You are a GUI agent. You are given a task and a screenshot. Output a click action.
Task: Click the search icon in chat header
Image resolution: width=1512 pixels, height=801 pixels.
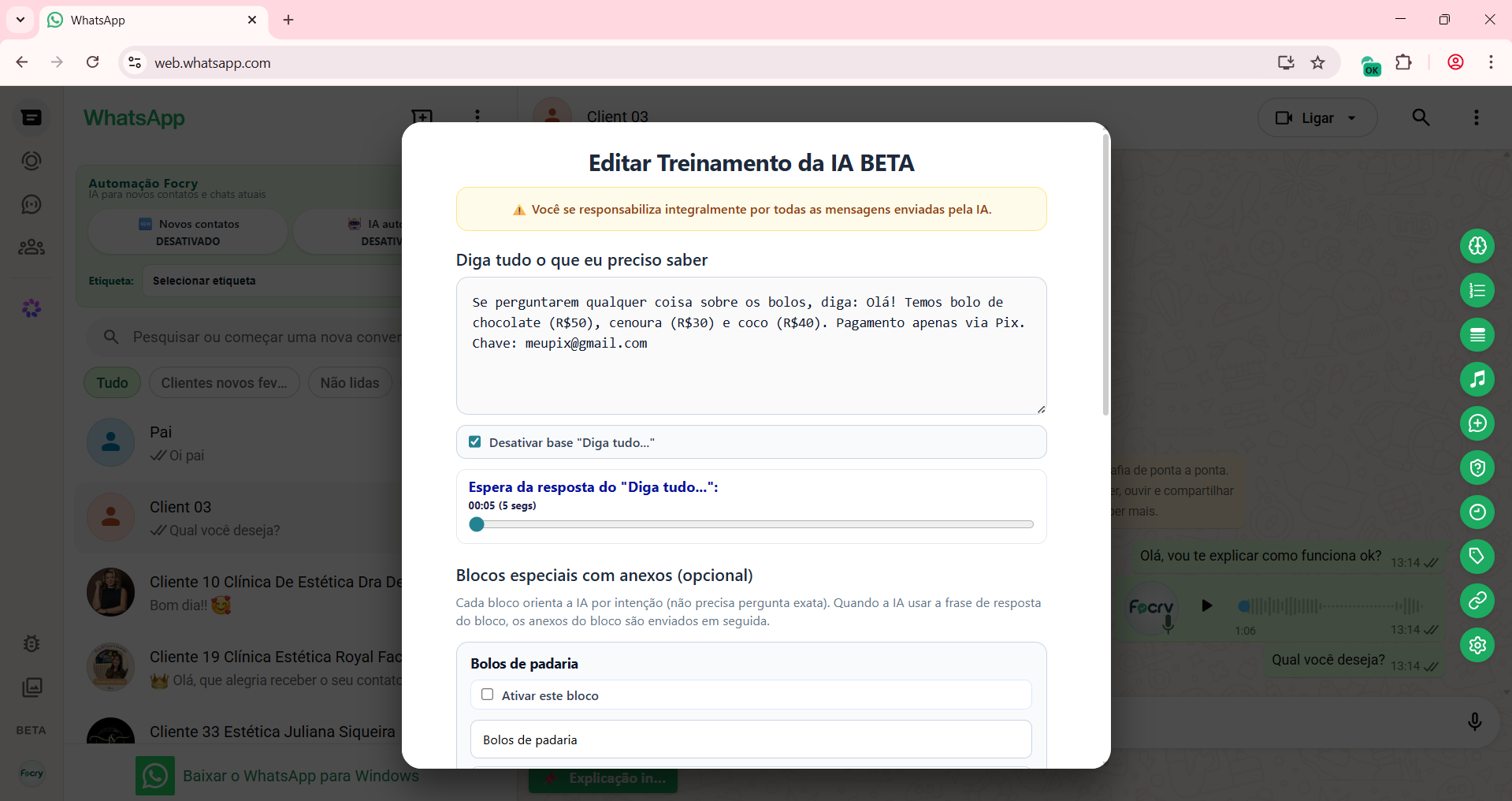click(x=1421, y=117)
